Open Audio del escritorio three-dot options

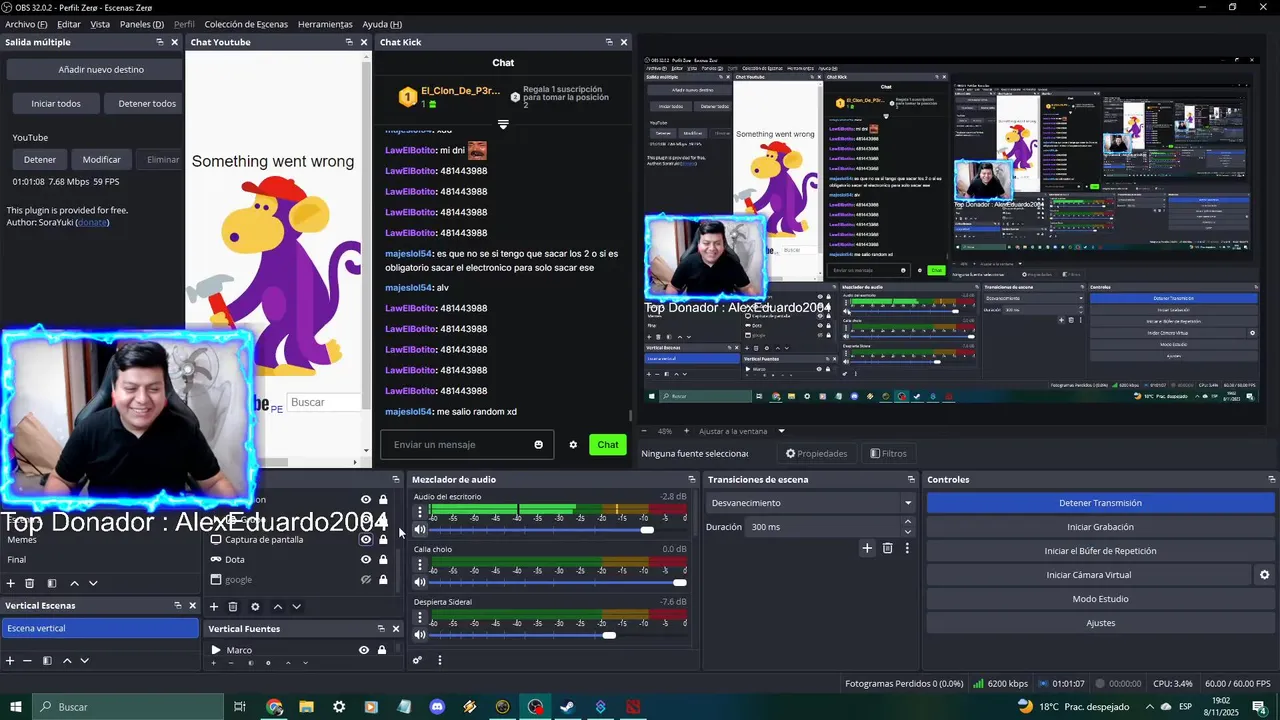pos(419,512)
